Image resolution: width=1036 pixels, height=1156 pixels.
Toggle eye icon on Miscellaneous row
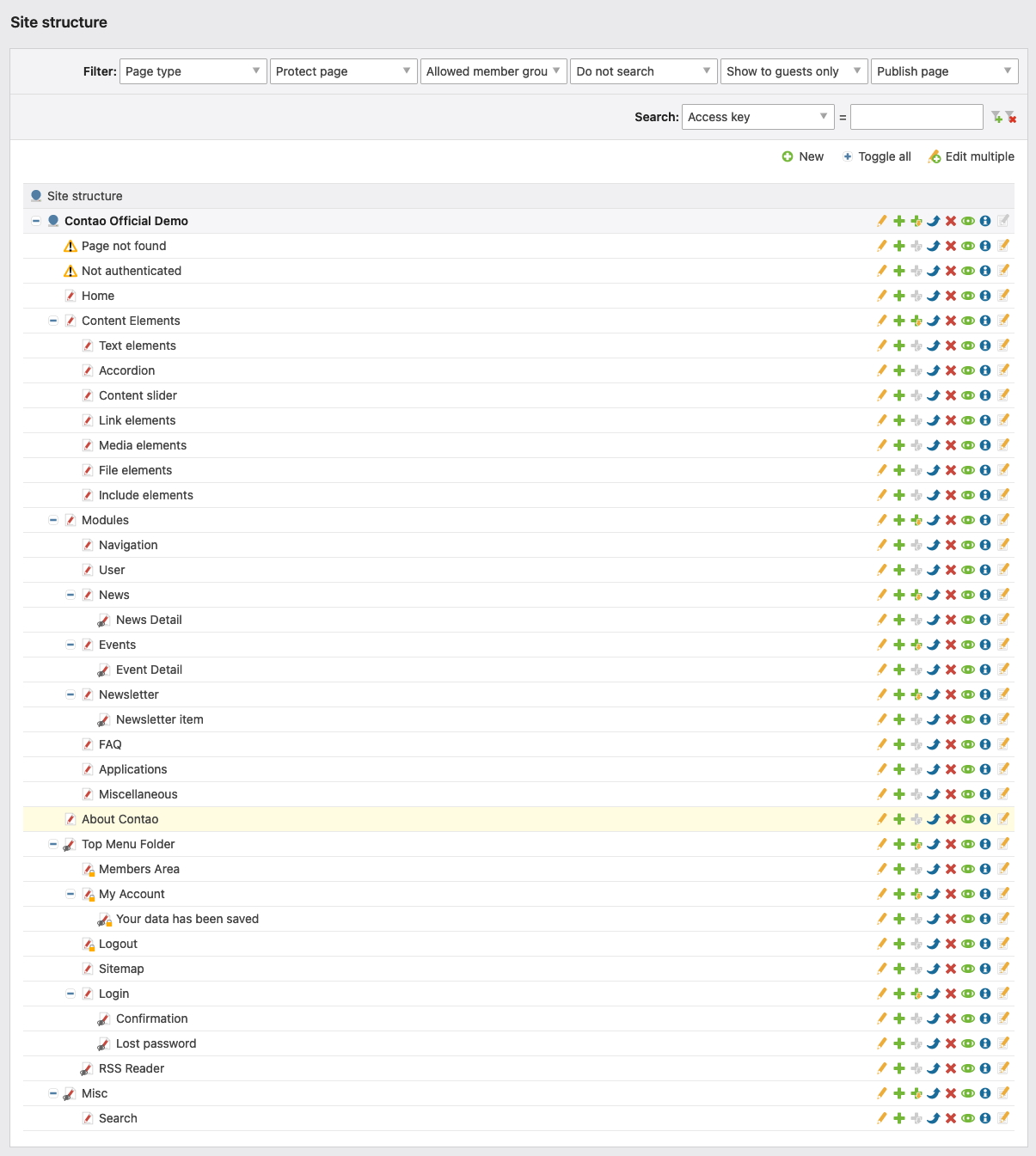click(x=968, y=794)
